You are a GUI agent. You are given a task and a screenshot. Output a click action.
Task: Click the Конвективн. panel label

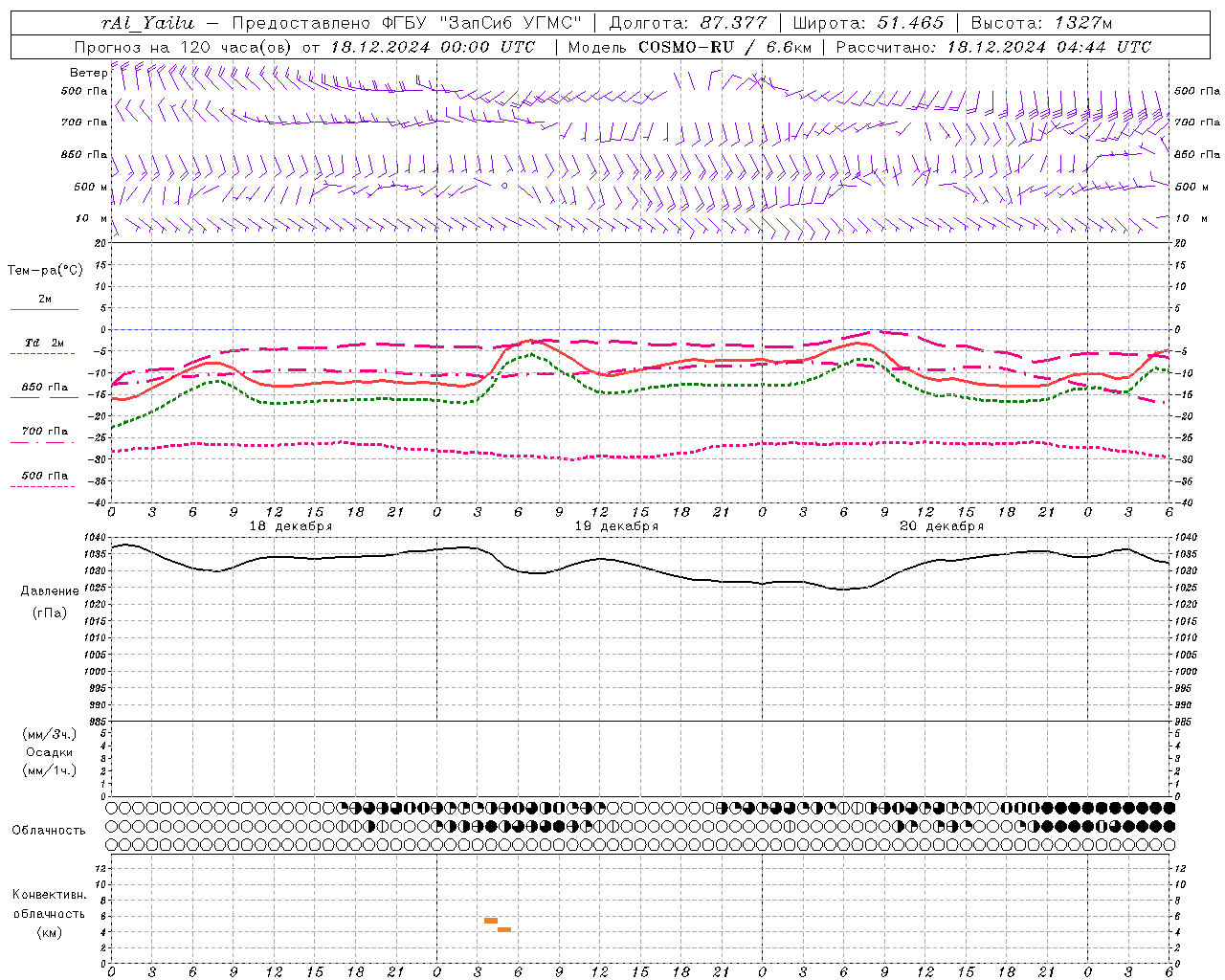(49, 895)
